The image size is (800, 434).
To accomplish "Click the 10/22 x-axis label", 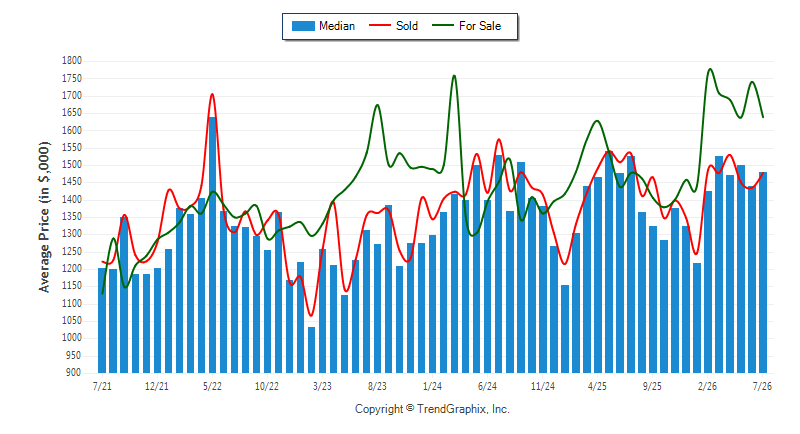I will (267, 386).
